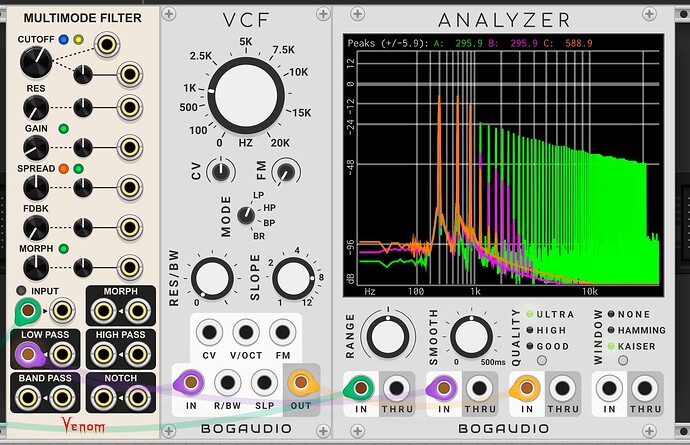Click the Analyzer's fourth channel IN jack

[611, 387]
